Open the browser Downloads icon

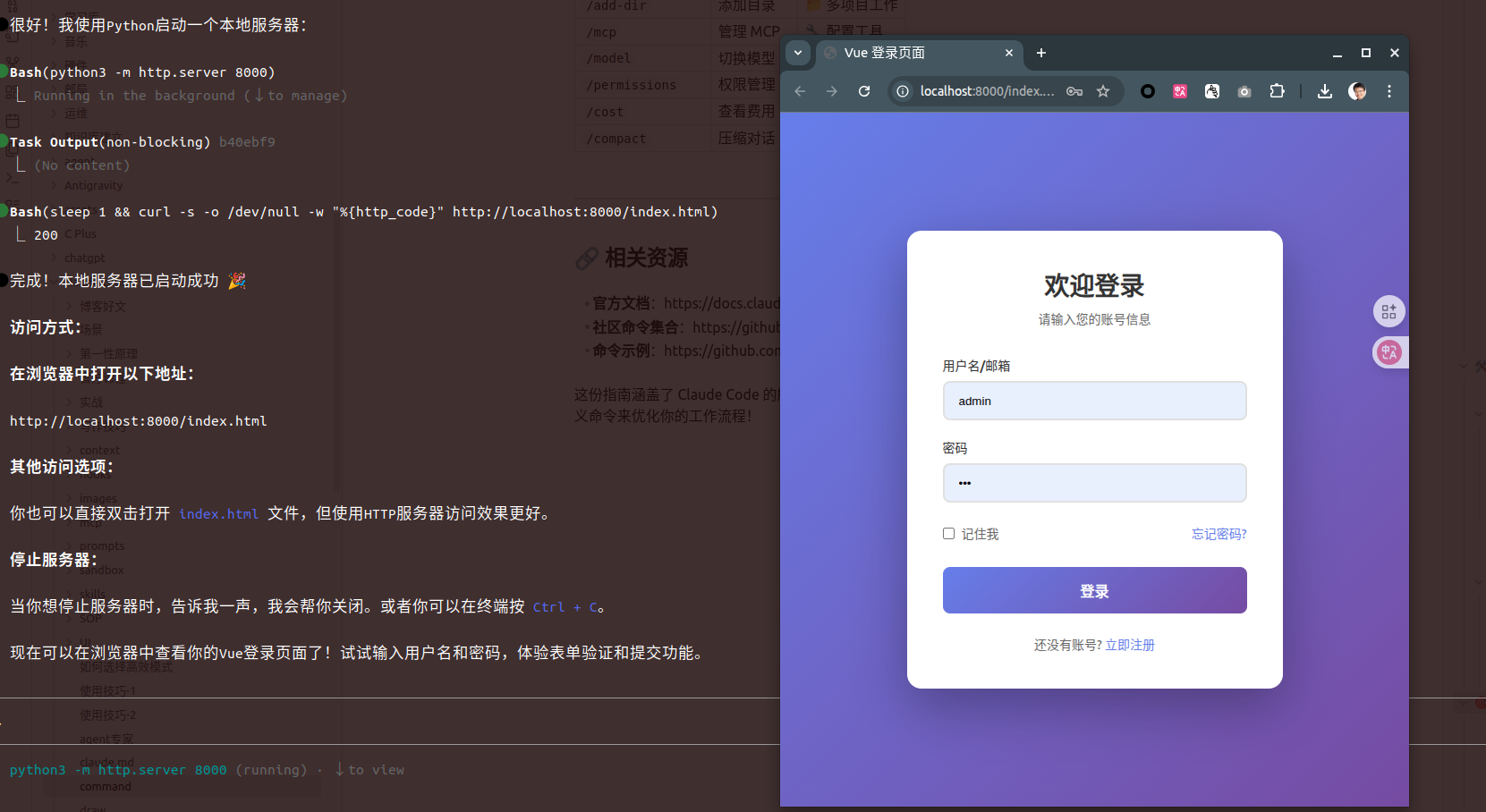point(1325,90)
